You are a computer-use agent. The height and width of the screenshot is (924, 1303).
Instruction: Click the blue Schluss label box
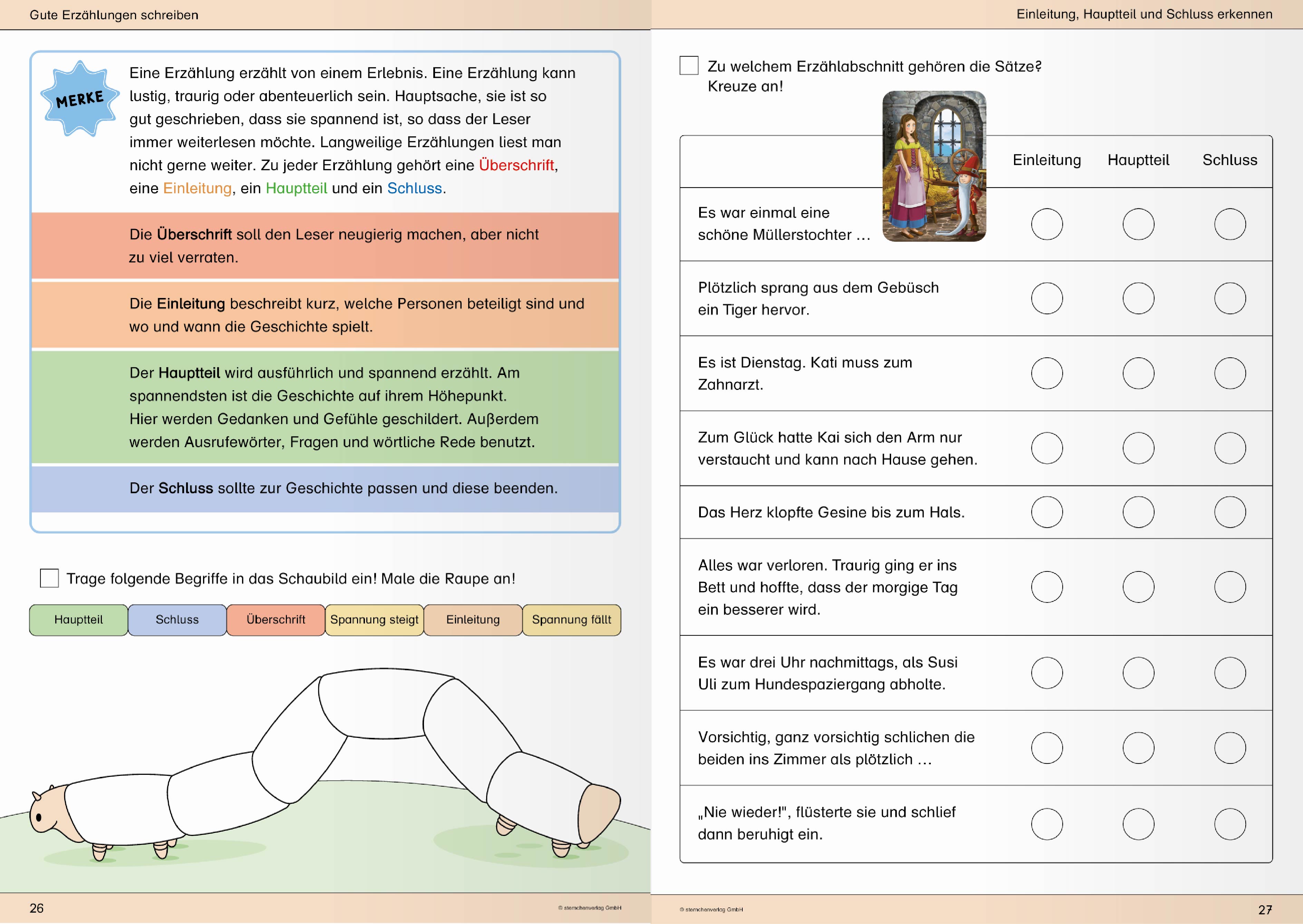(177, 619)
